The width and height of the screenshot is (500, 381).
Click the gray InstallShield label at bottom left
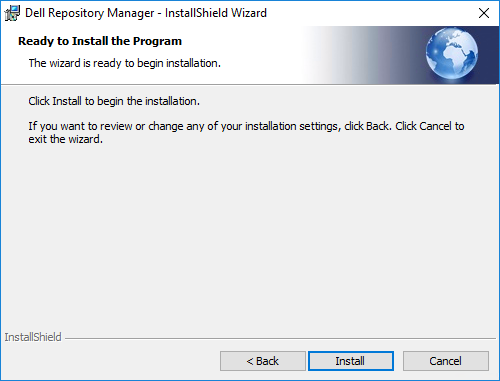pos(33,337)
